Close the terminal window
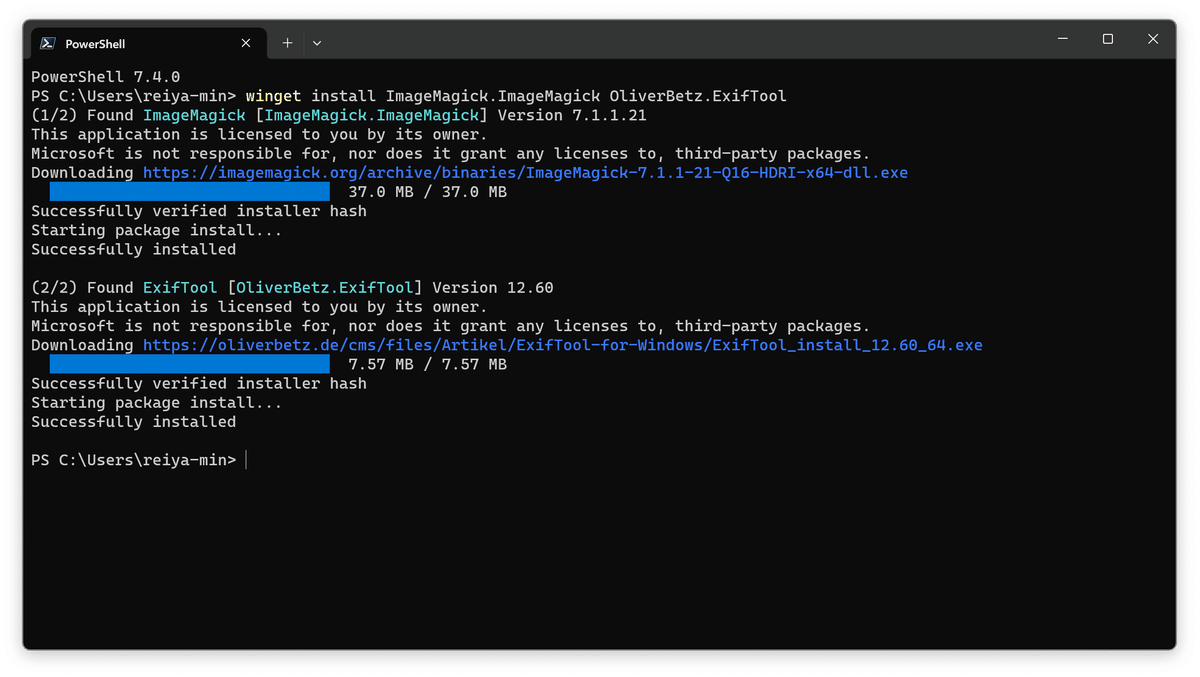1200x677 pixels. pos(1153,39)
